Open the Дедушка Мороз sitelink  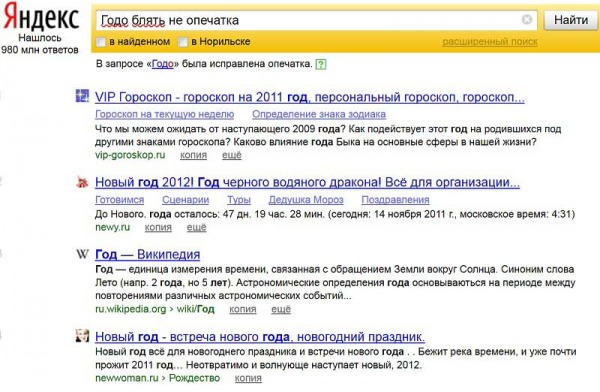306,200
